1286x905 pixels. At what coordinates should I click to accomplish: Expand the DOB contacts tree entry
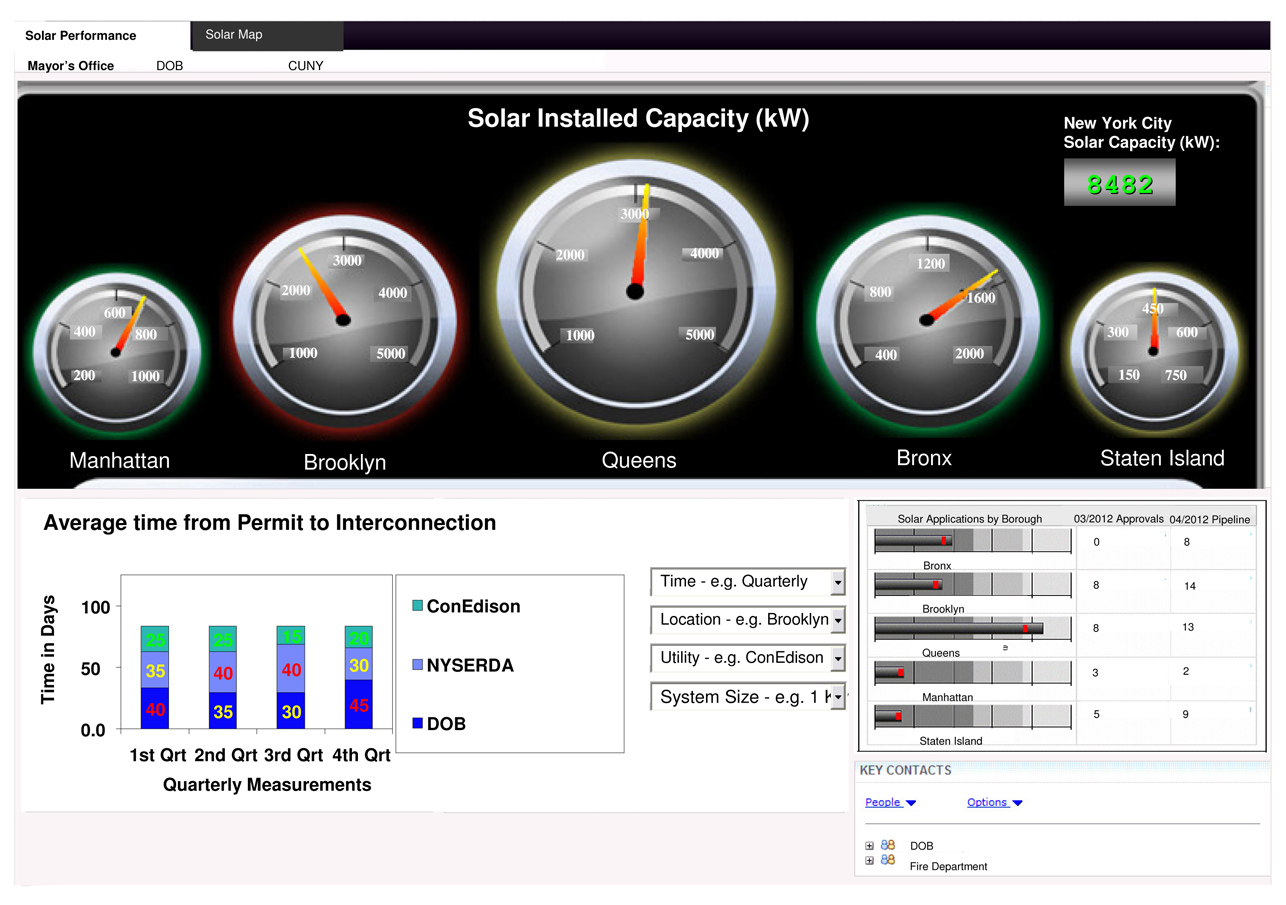(869, 845)
